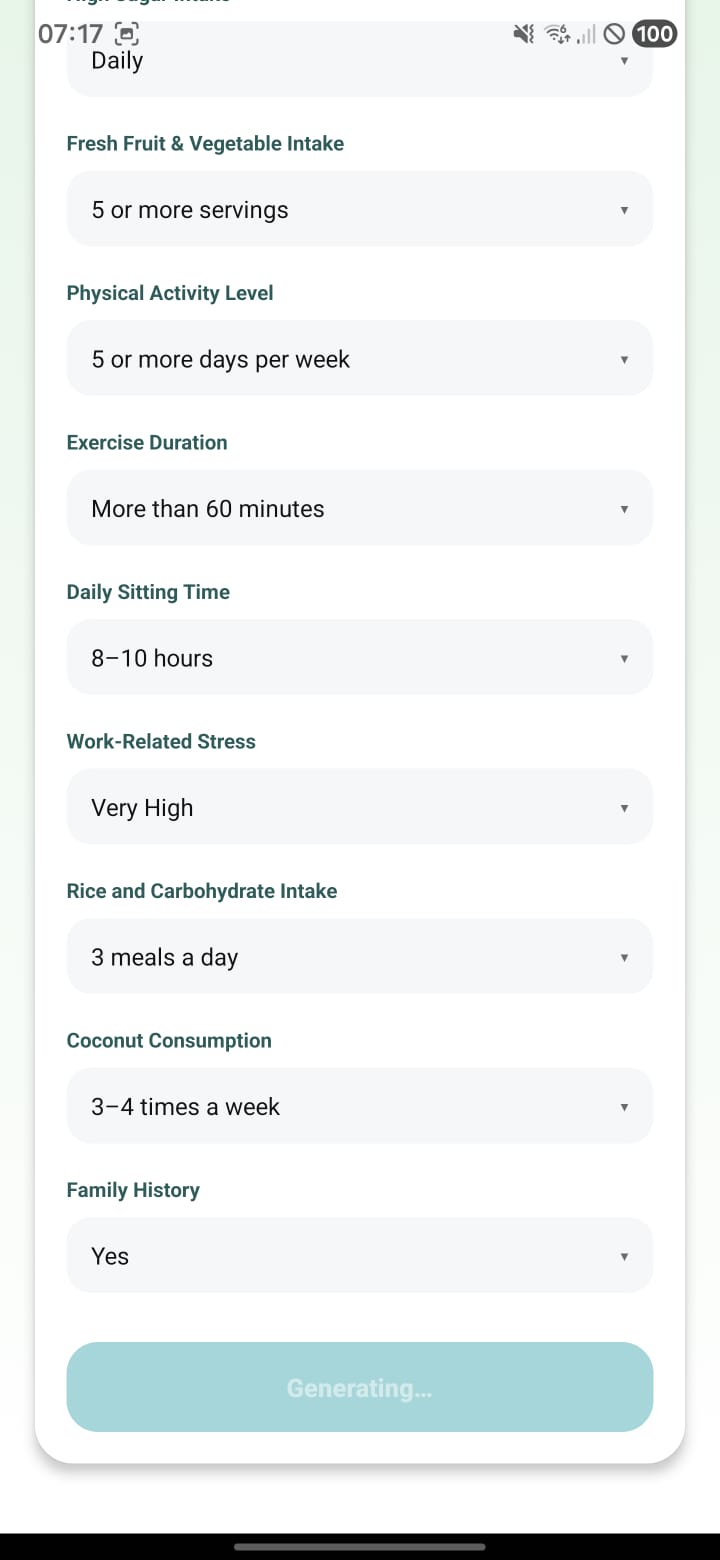The image size is (720, 1560).
Task: Expand the Exercise Duration selector
Action: pos(359,508)
